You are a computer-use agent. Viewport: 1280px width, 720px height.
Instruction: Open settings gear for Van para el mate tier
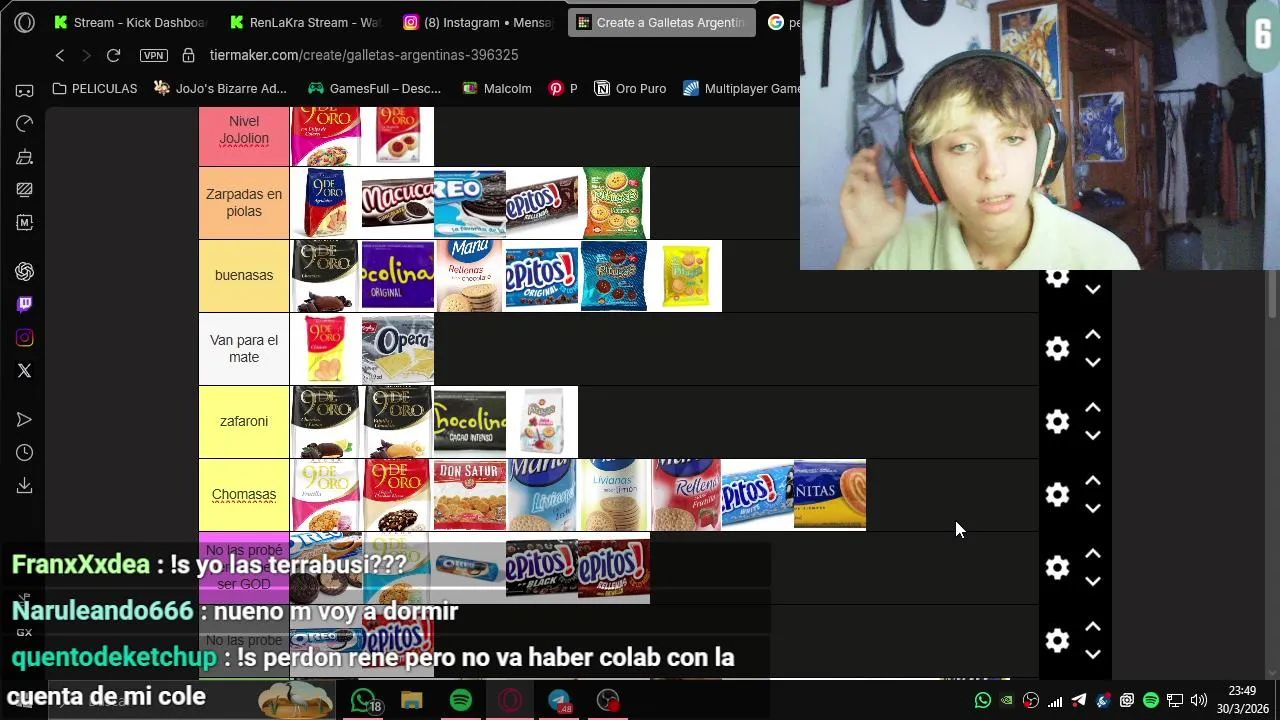(x=1057, y=348)
